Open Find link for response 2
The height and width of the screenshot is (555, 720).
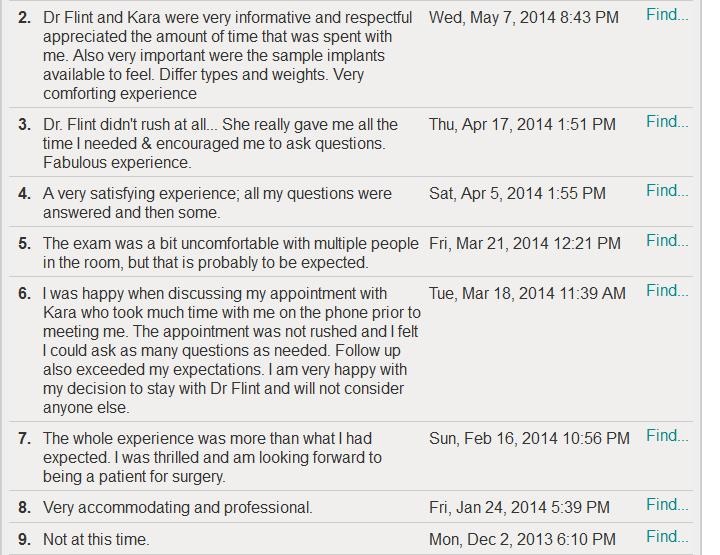[667, 15]
